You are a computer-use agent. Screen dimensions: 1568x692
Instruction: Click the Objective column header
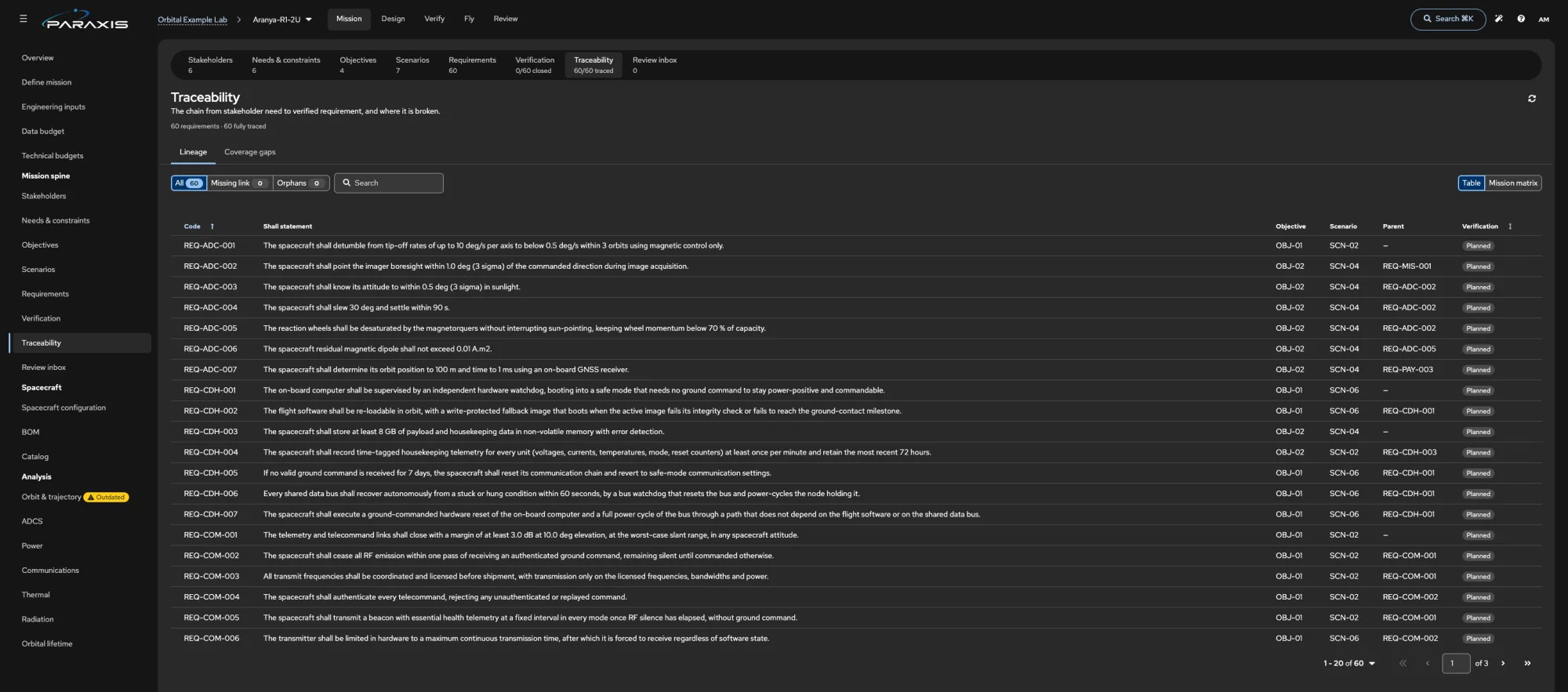1290,226
